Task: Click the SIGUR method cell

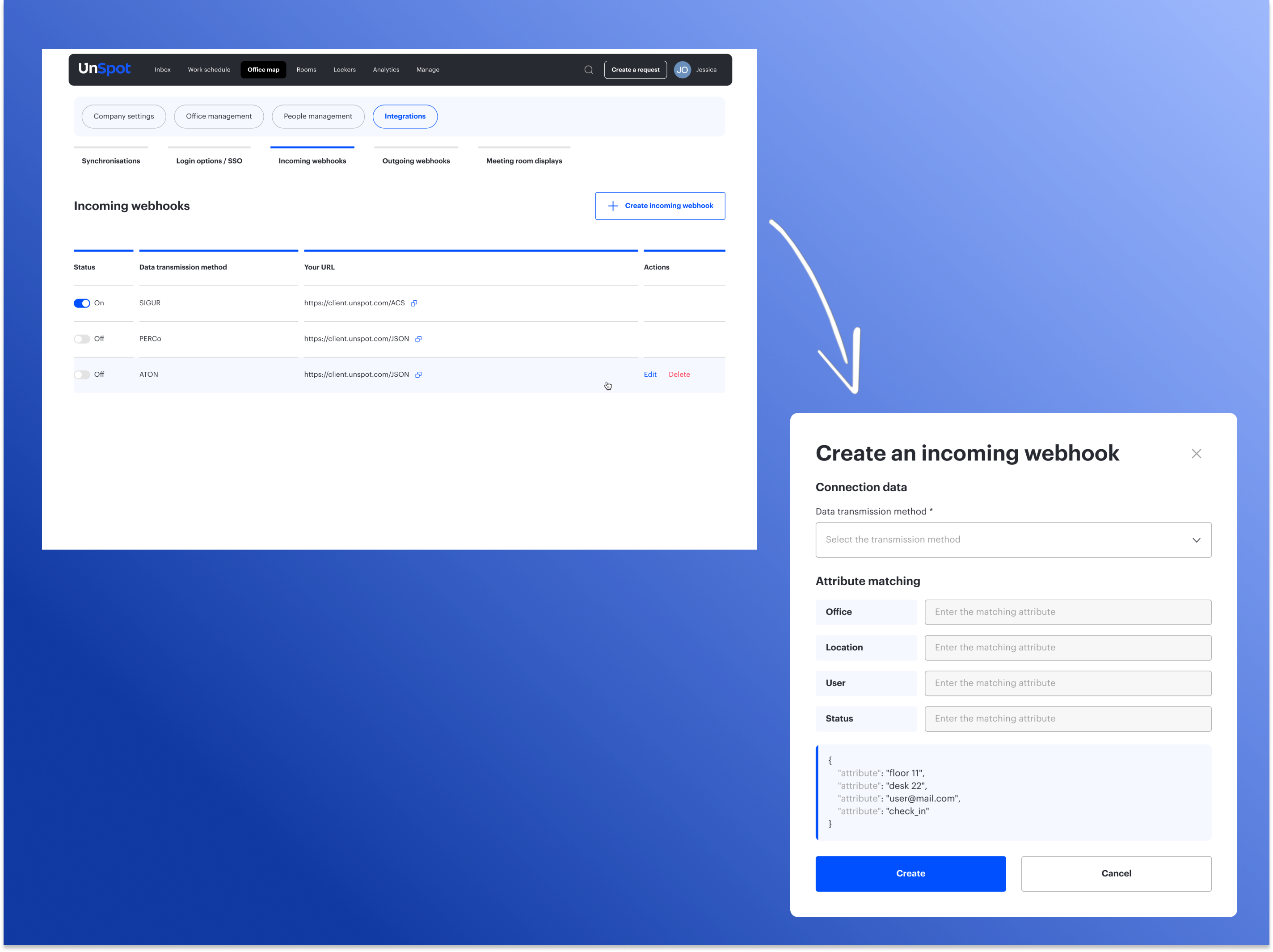Action: pos(150,303)
